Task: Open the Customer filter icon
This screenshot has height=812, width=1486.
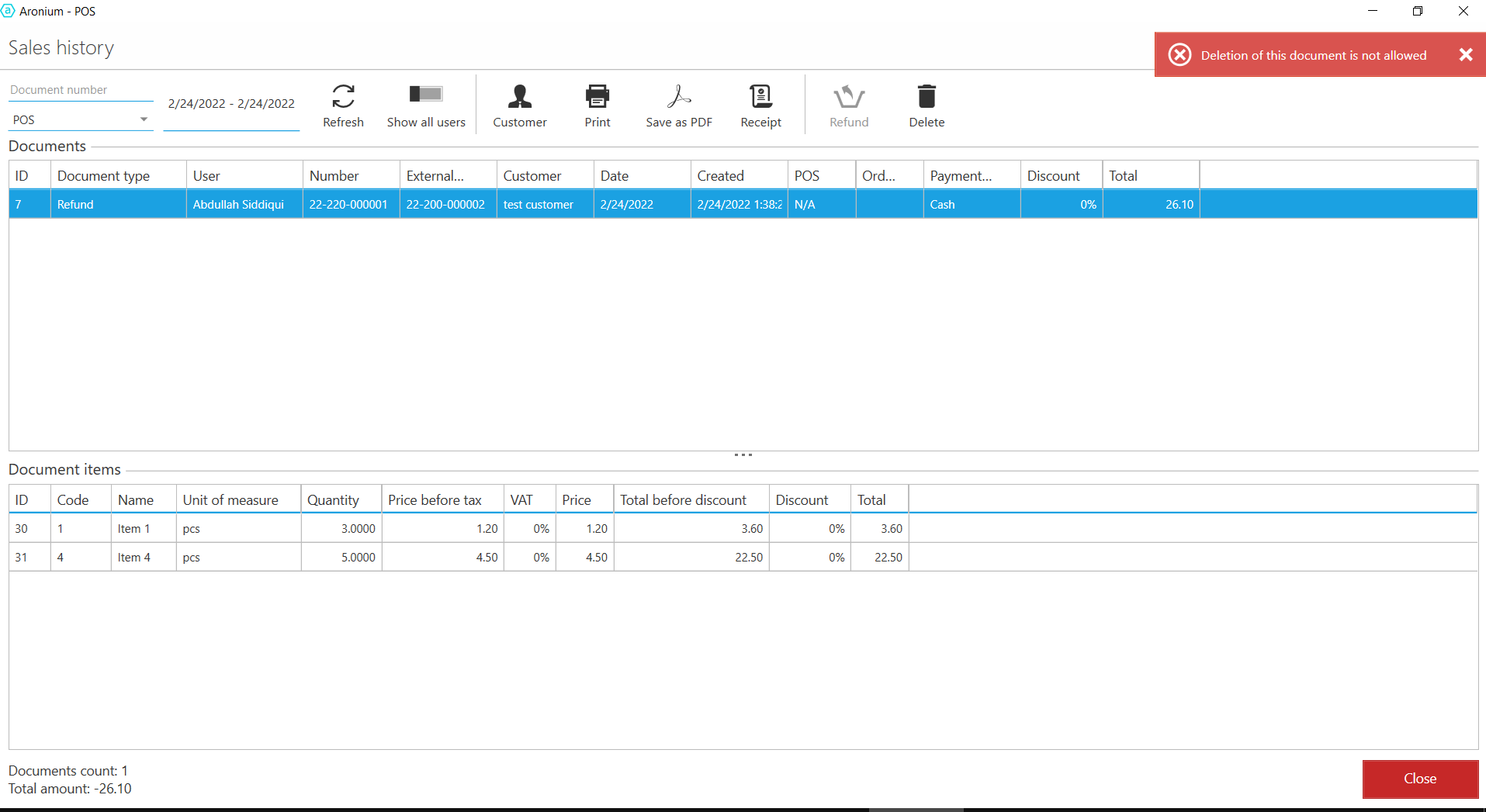Action: coord(519,97)
